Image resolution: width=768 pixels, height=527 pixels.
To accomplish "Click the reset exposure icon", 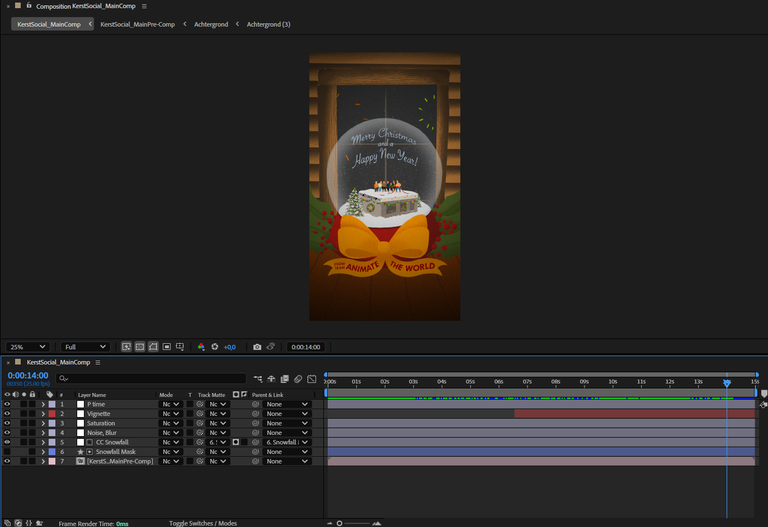I will pyautogui.click(x=214, y=347).
